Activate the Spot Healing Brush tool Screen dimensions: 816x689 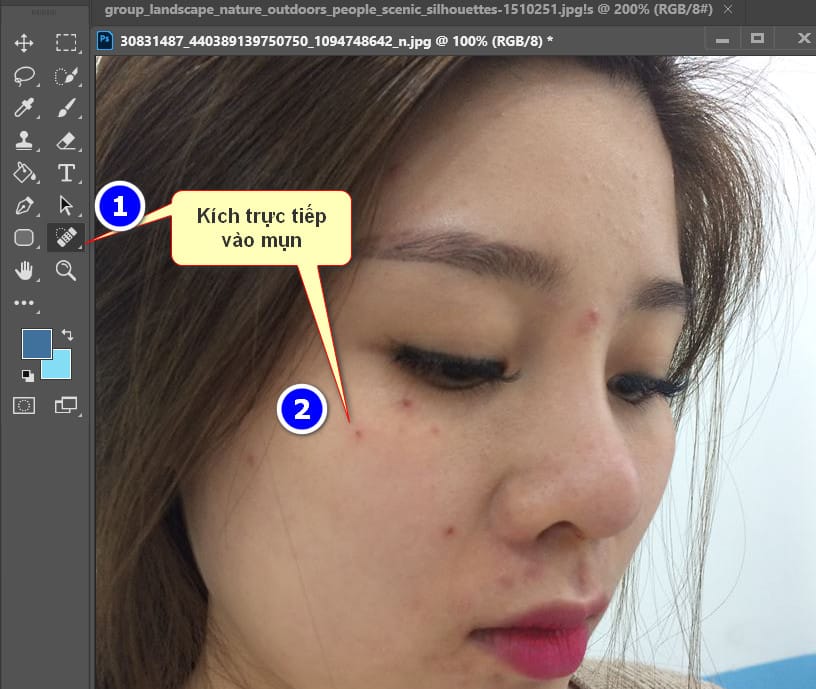[x=65, y=237]
